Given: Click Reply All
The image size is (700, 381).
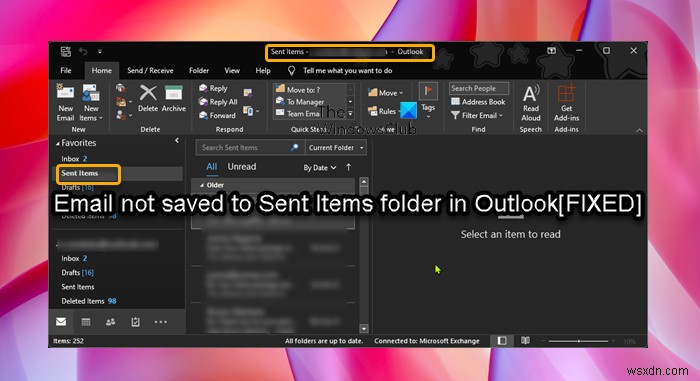Looking at the screenshot, I should click(218, 102).
